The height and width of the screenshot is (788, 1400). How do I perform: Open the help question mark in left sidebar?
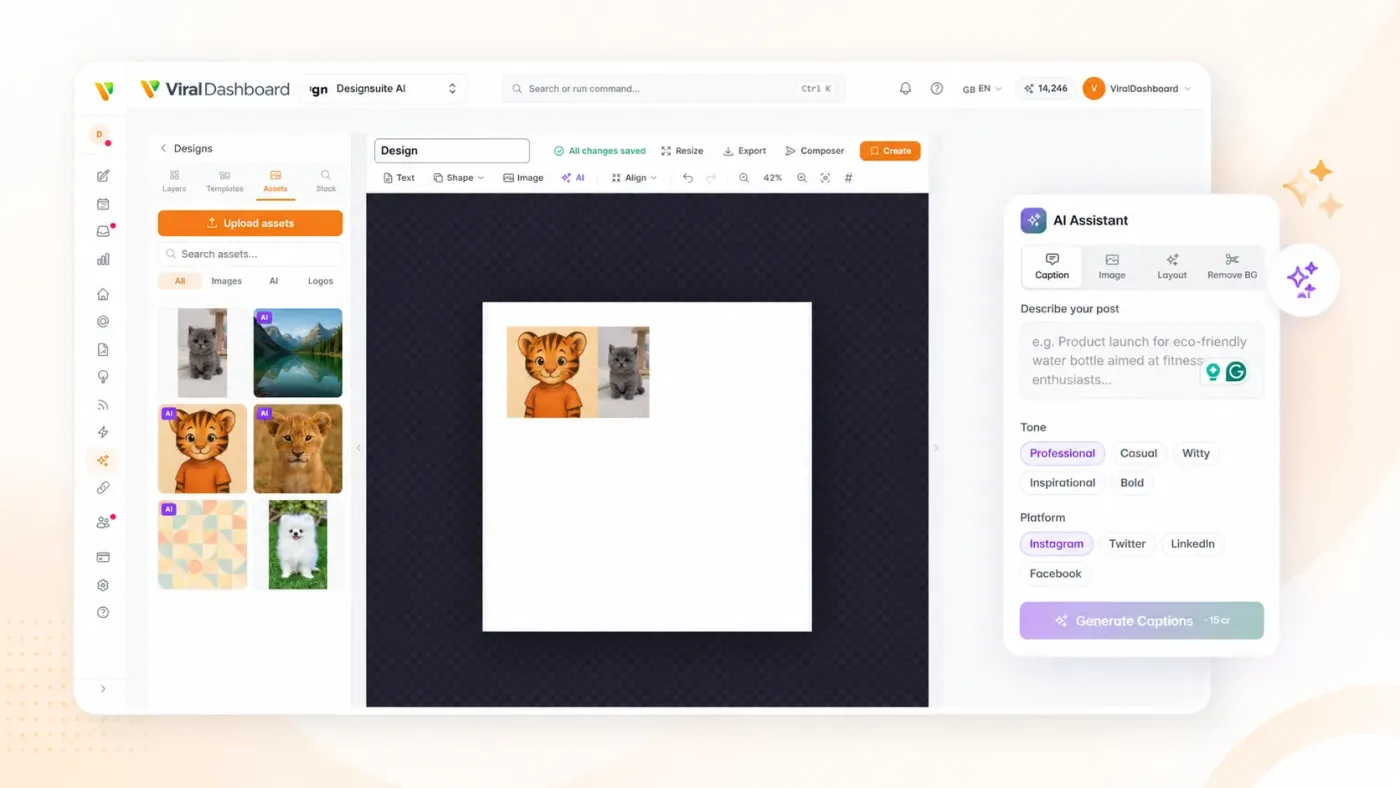click(103, 613)
